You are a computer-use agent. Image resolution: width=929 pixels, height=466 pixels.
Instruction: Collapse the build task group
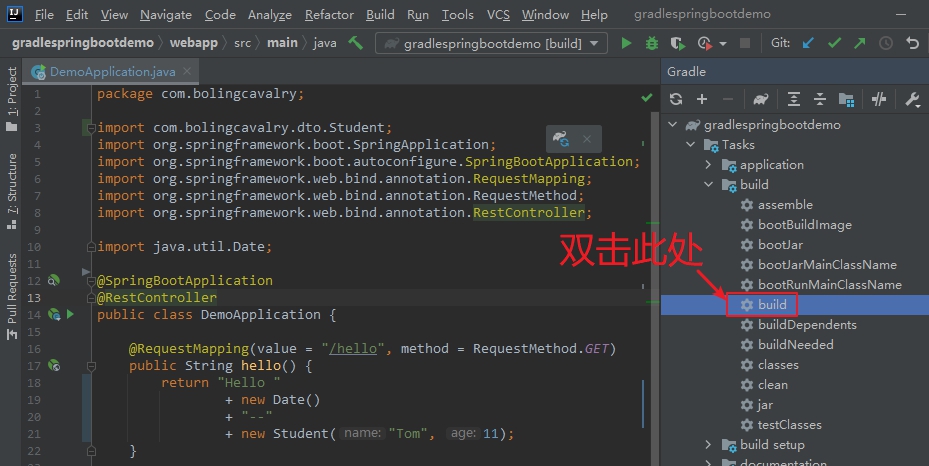(x=709, y=185)
